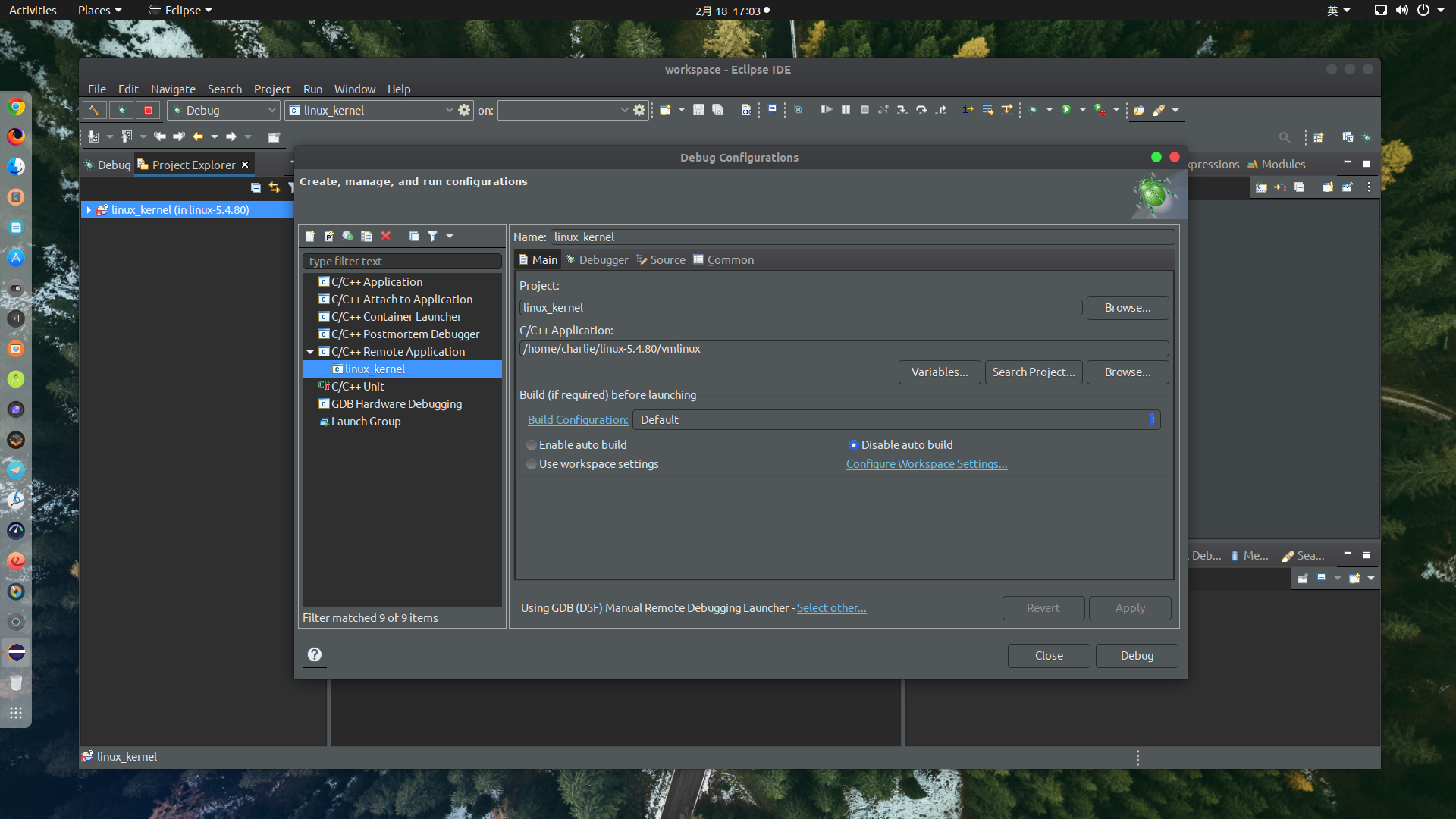Click the red Stop button in launch bar
1456x819 pixels.
coord(148,111)
